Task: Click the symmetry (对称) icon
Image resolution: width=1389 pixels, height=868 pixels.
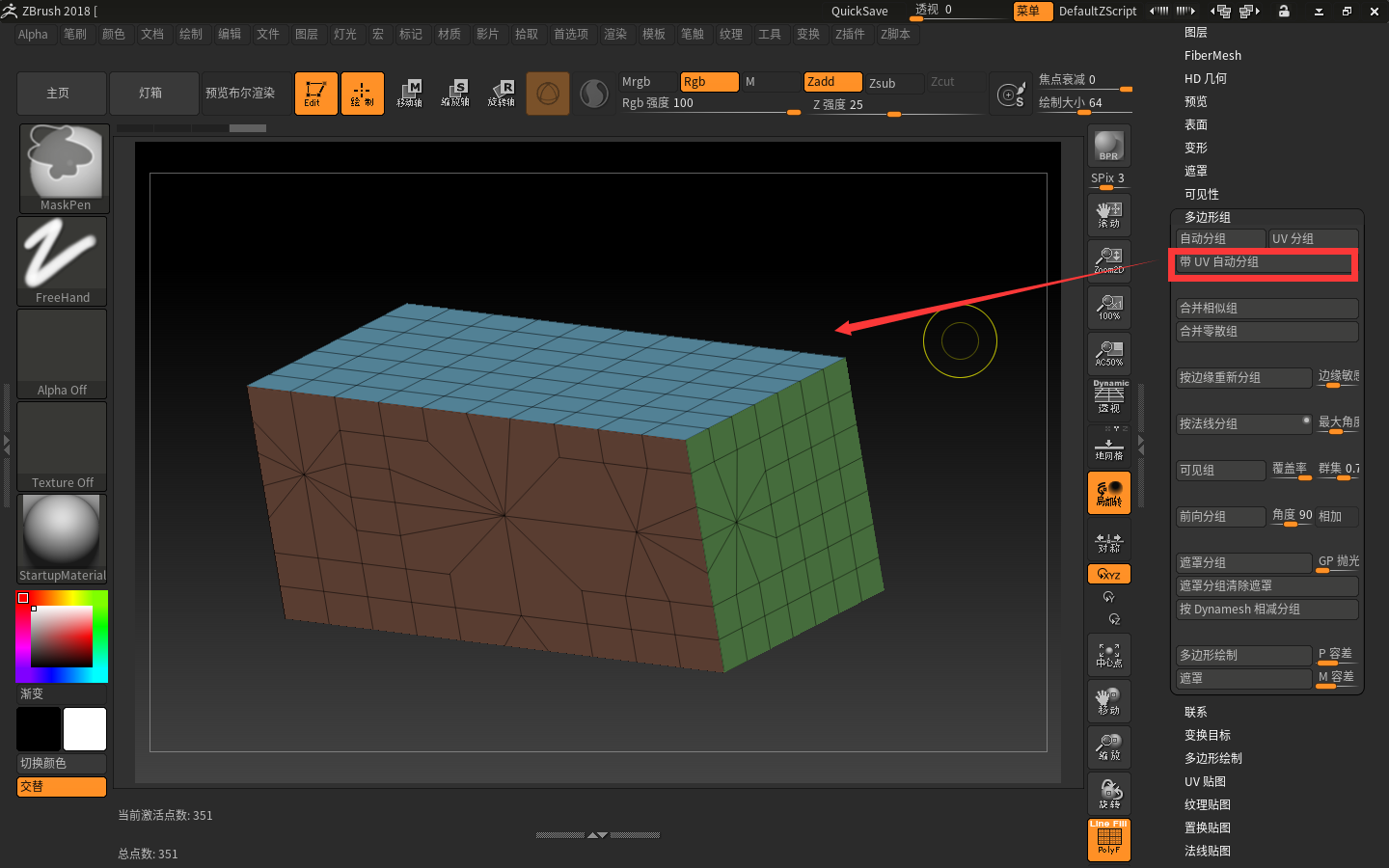Action: coord(1108,541)
